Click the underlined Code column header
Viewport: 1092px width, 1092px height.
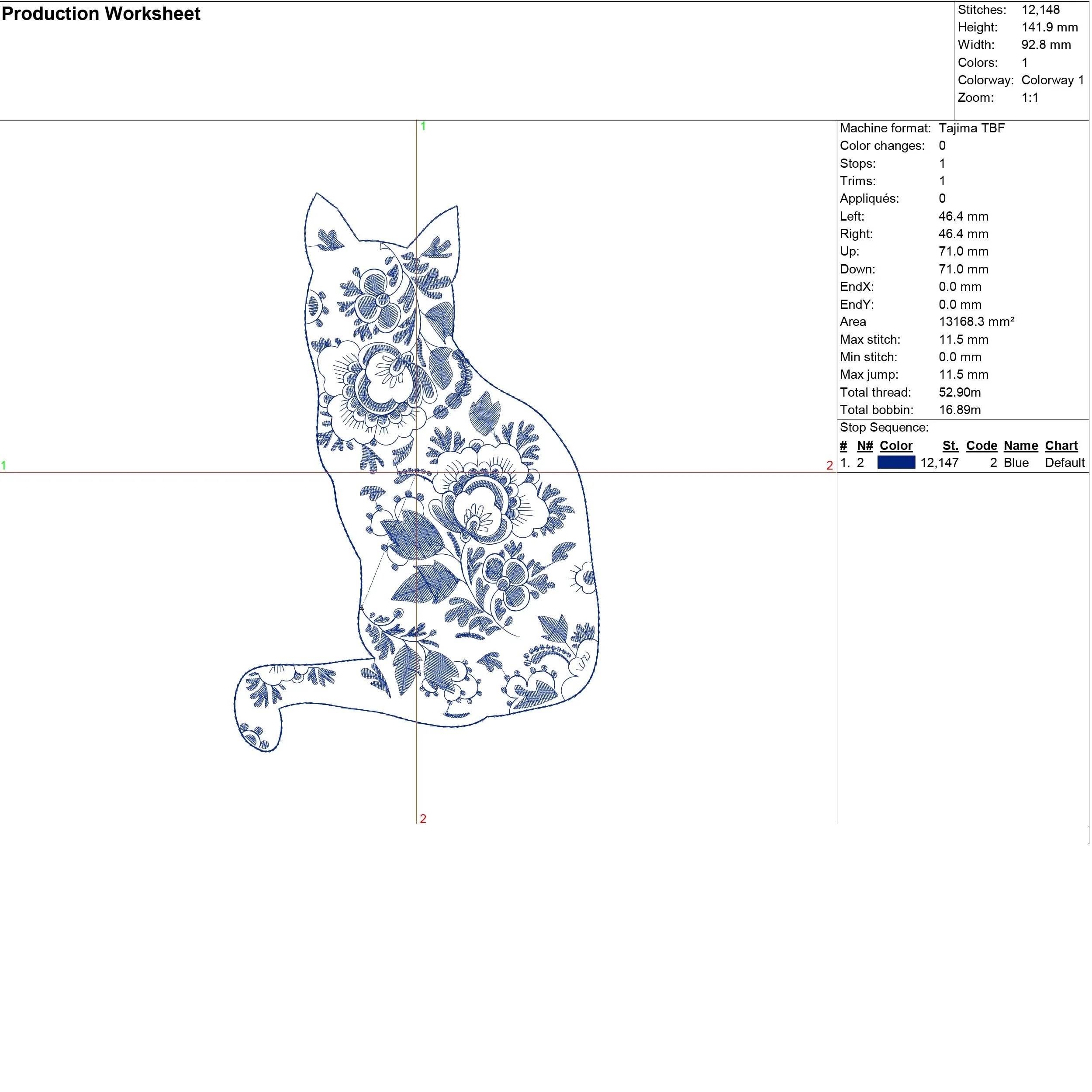(981, 446)
